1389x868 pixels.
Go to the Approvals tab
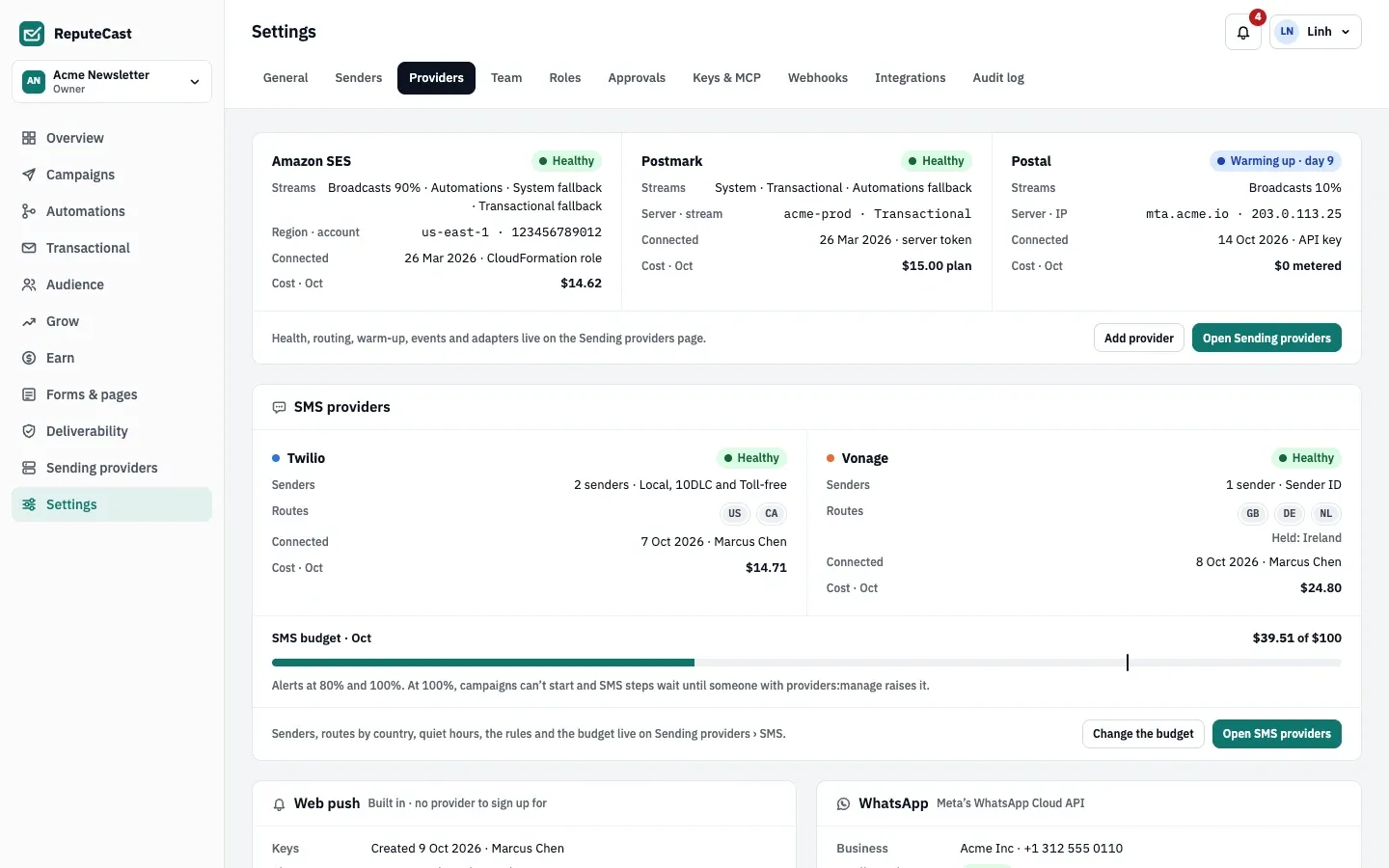click(637, 78)
